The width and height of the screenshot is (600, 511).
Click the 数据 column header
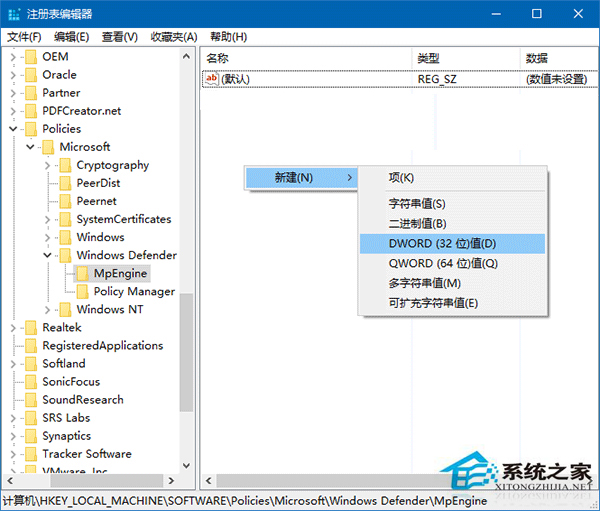click(559, 59)
